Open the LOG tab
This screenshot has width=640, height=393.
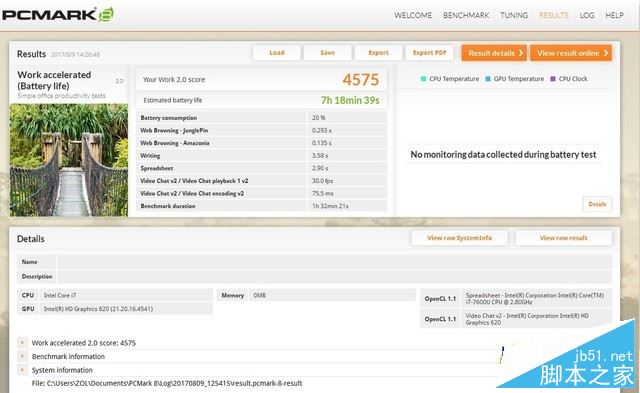pyautogui.click(x=587, y=16)
